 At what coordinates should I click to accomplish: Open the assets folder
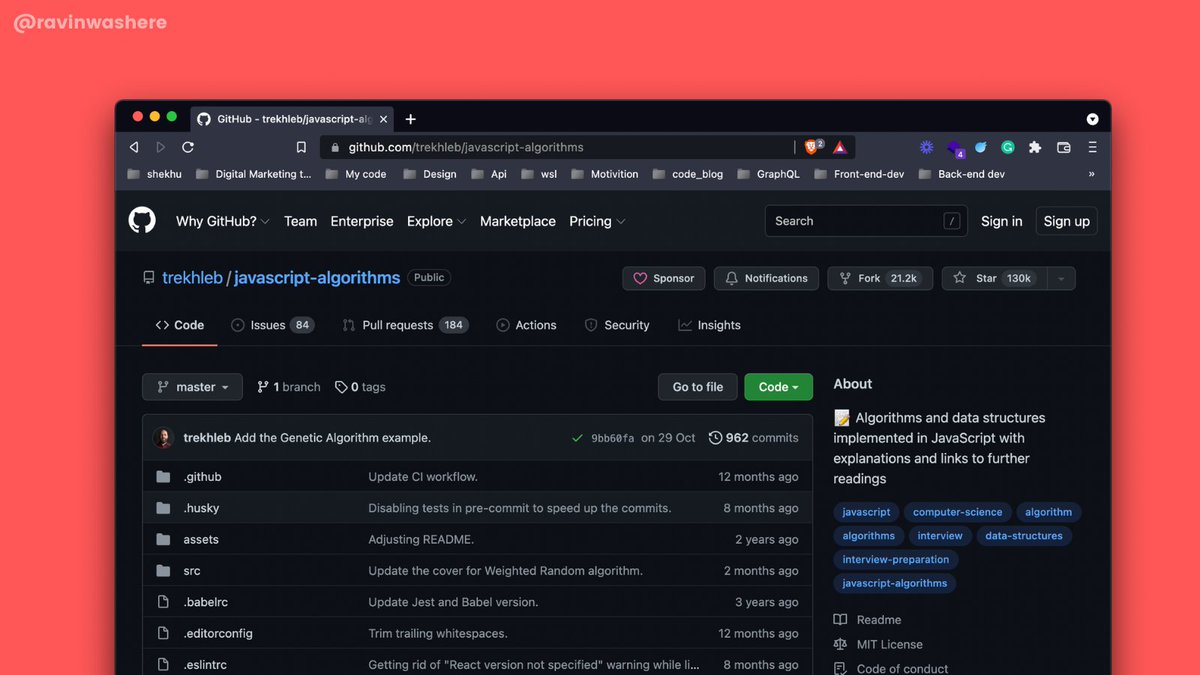[201, 539]
